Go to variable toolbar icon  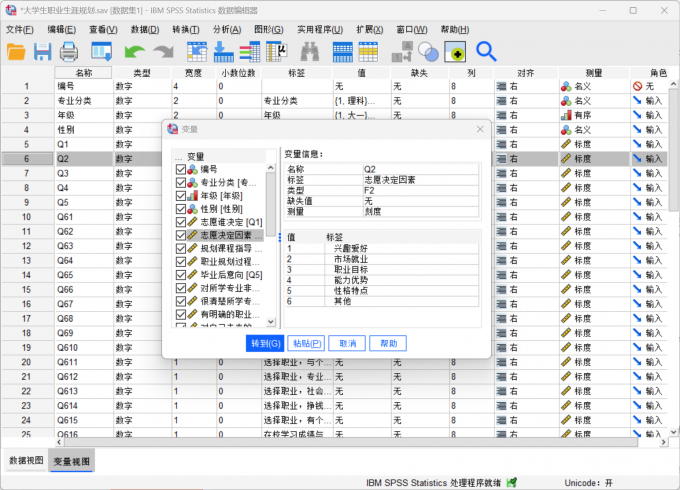(223, 52)
